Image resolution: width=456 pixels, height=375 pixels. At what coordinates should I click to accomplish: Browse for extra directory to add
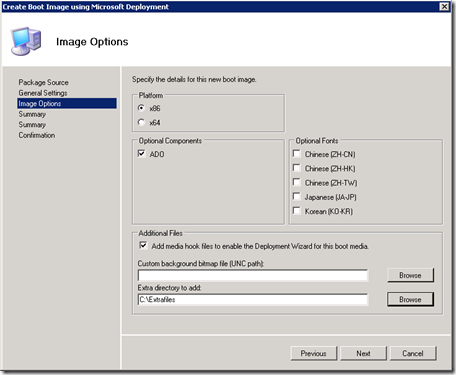(410, 299)
